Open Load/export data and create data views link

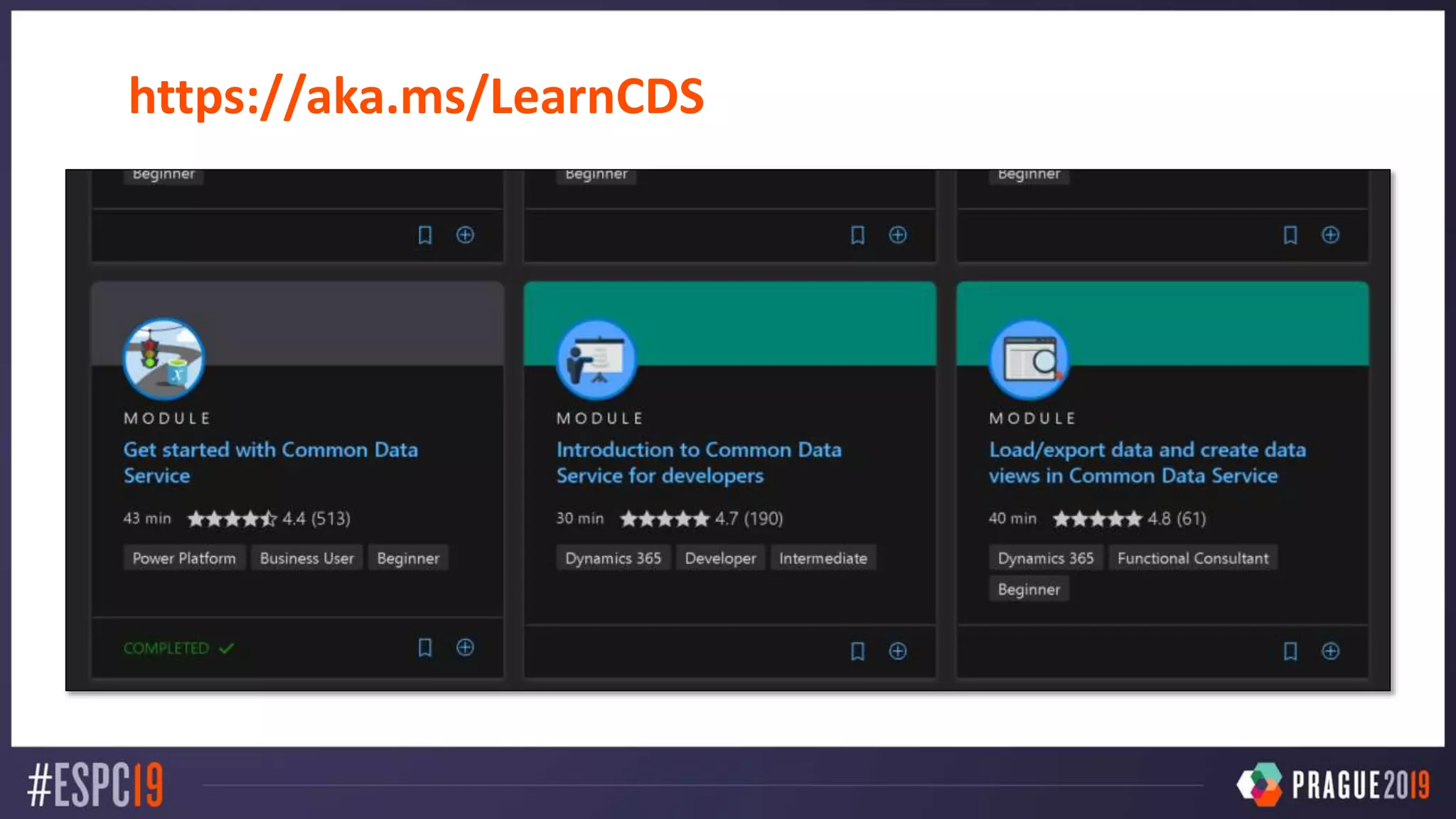click(x=1147, y=463)
